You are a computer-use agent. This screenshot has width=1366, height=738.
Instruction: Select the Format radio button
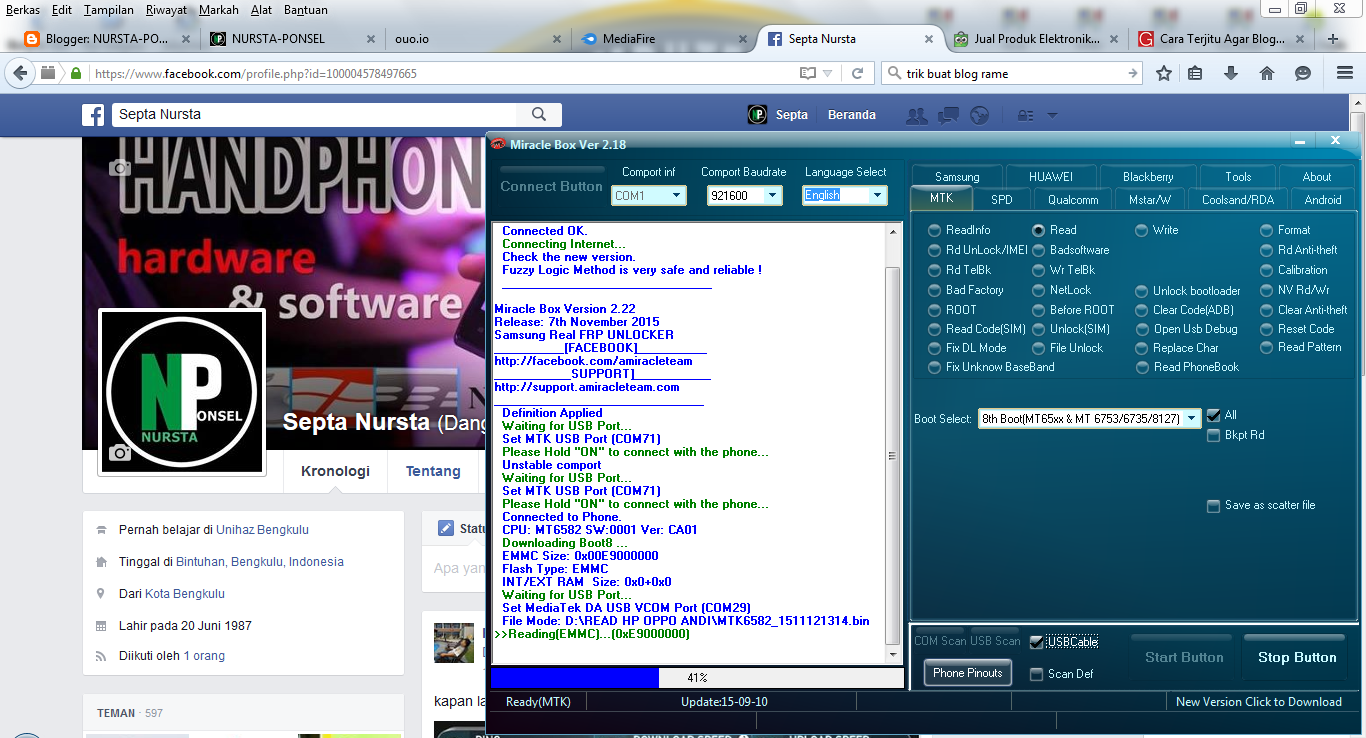pyautogui.click(x=1266, y=230)
